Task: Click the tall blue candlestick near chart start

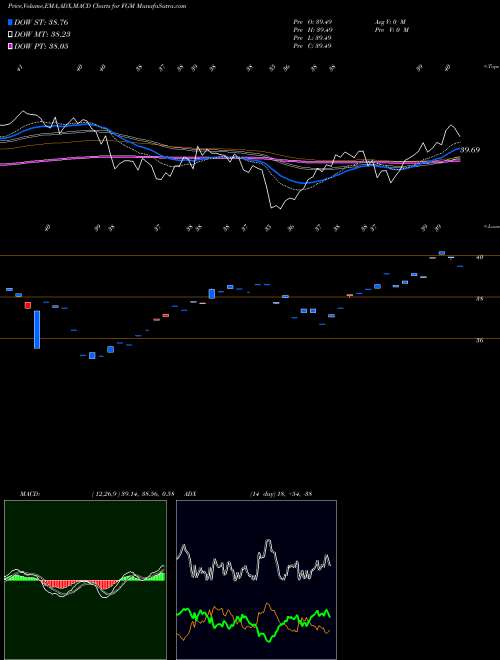Action: coord(37,330)
